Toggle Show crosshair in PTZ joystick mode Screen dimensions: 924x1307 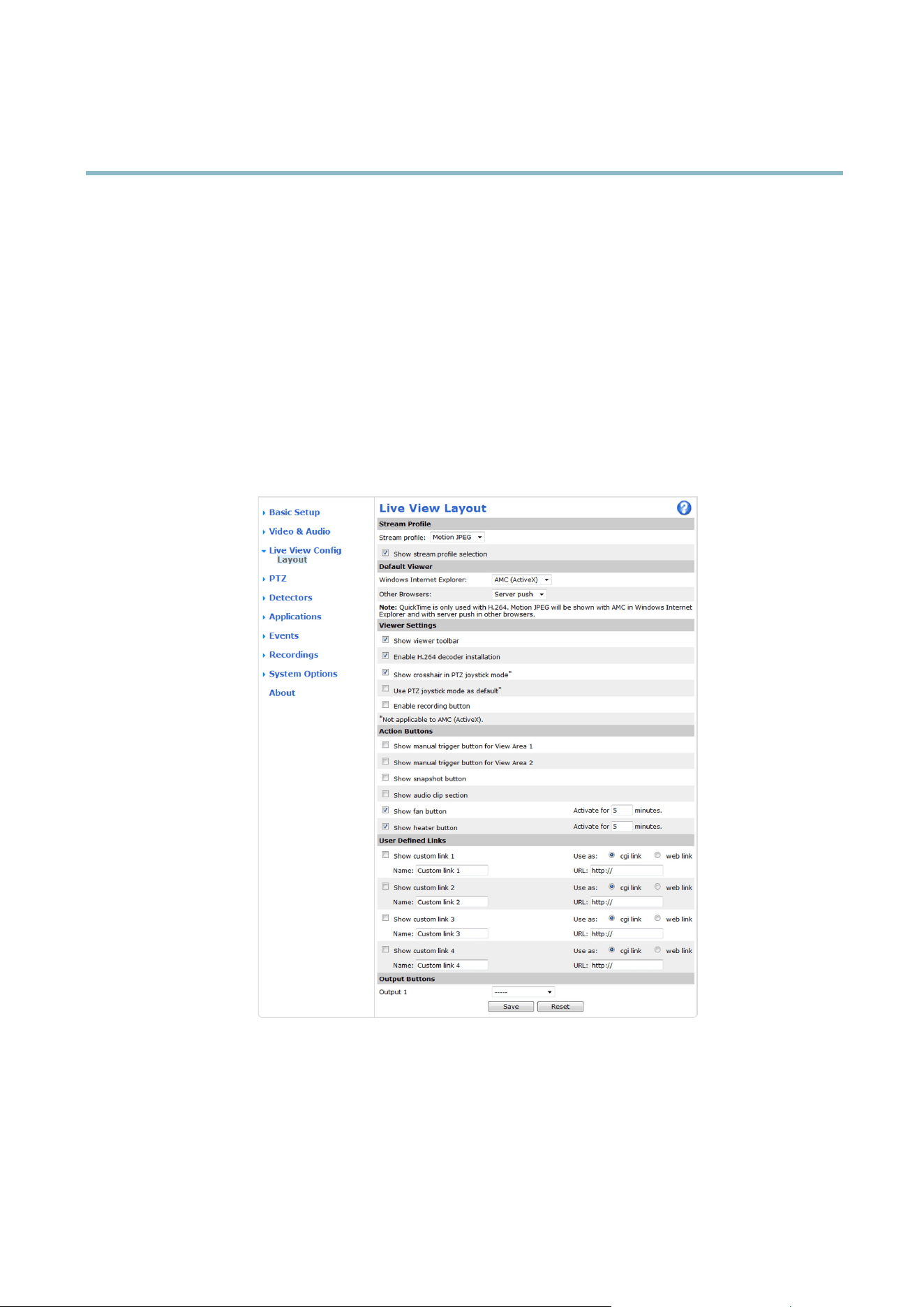385,672
